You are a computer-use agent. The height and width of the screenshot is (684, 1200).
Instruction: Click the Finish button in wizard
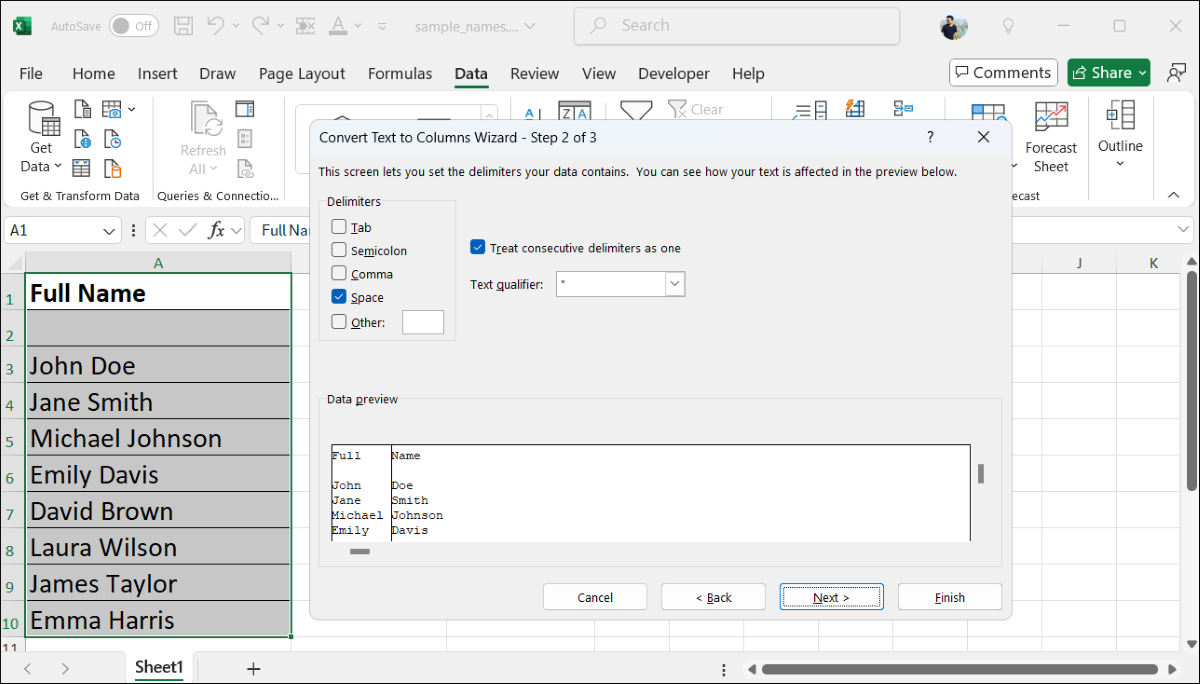(950, 597)
